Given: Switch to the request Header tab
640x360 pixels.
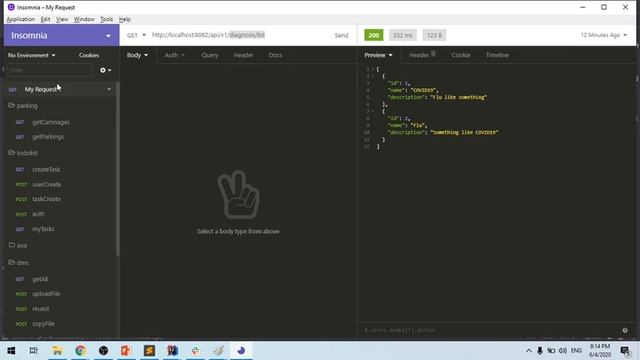Looking at the screenshot, I should click(243, 55).
